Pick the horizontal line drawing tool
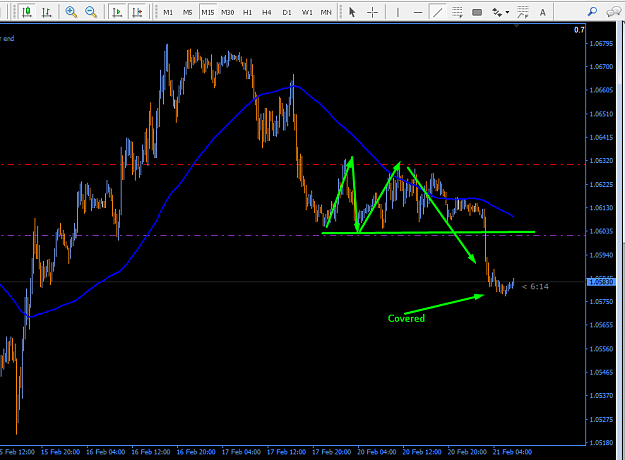Viewport: 625px width, 460px height. (418, 12)
